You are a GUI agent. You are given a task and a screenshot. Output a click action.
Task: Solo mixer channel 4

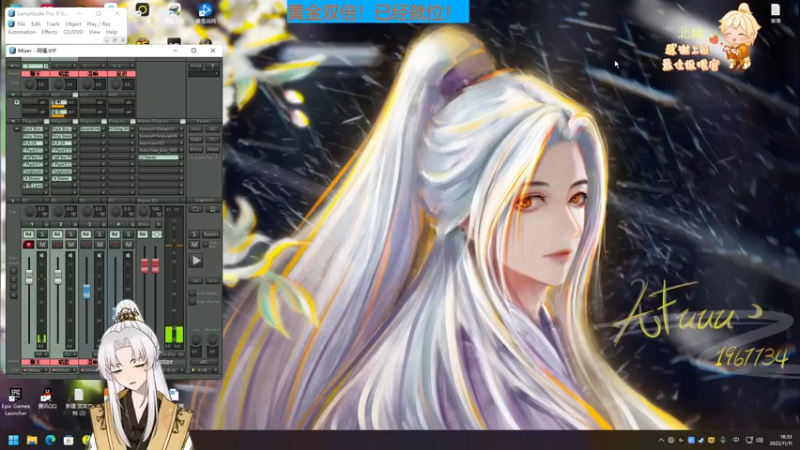pyautogui.click(x=128, y=234)
